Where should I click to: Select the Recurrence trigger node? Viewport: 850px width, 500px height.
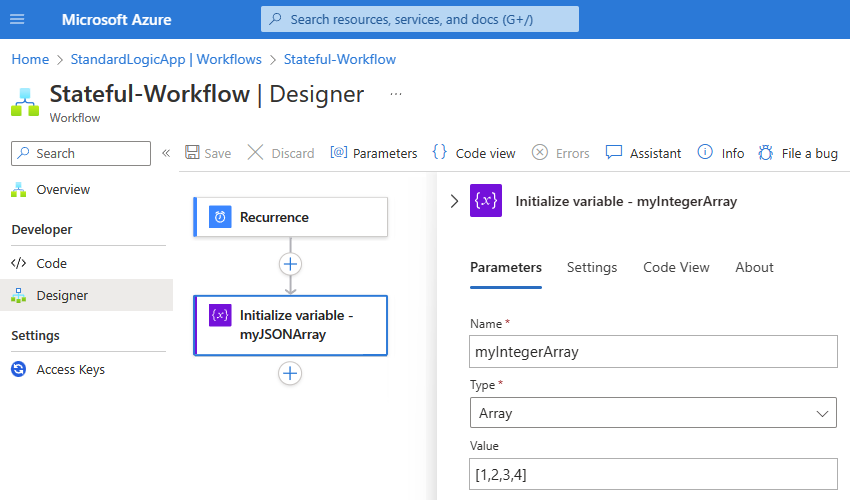click(290, 217)
